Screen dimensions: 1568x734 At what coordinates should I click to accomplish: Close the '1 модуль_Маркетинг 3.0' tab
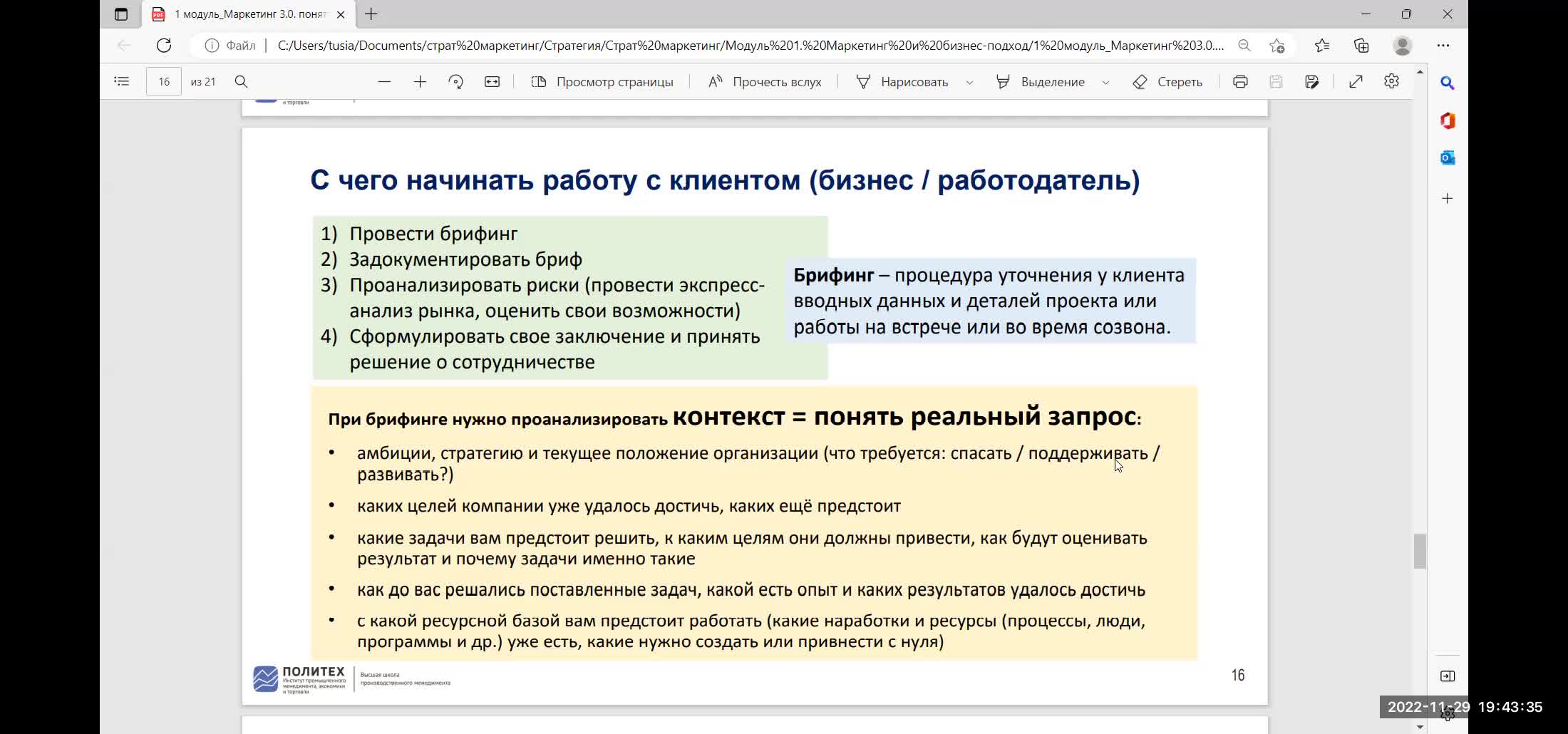coord(341,14)
